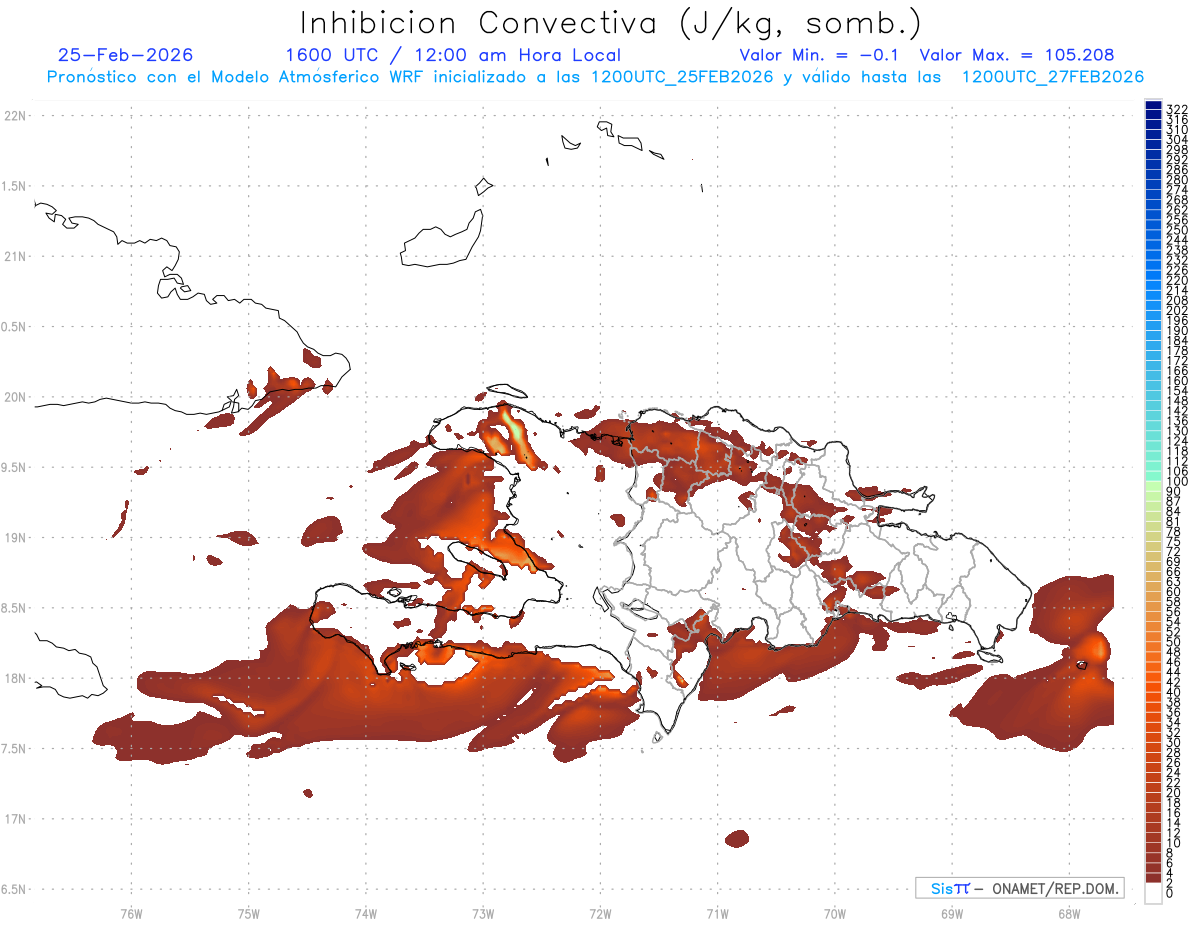The image size is (1200, 927).
Task: Click the '18N' latitude label
Action: pyautogui.click(x=15, y=678)
